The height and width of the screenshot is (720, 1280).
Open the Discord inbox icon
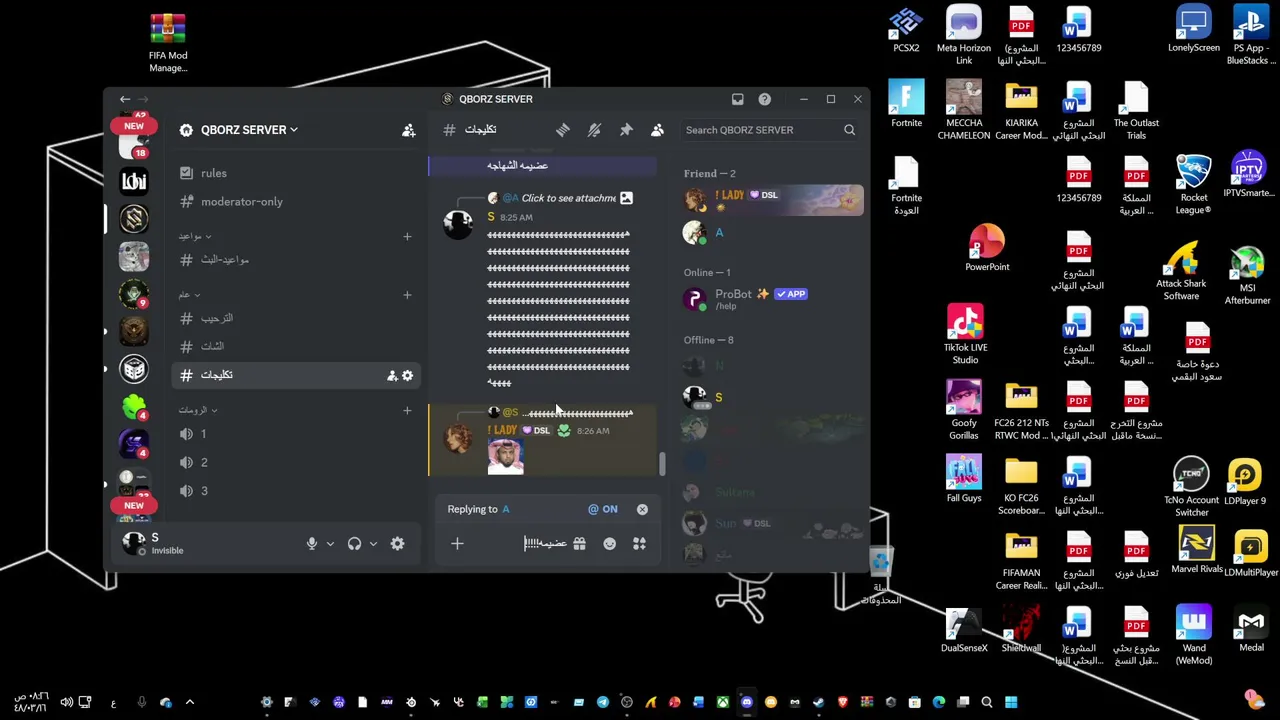coord(738,99)
